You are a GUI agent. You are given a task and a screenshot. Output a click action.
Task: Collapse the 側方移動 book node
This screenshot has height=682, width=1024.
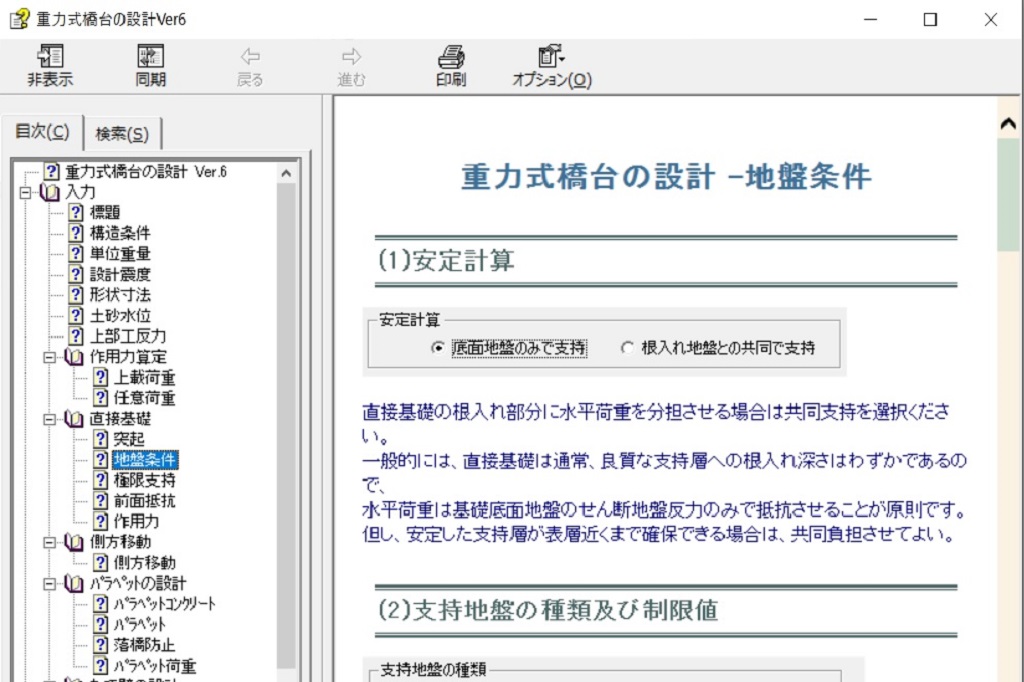click(x=50, y=542)
